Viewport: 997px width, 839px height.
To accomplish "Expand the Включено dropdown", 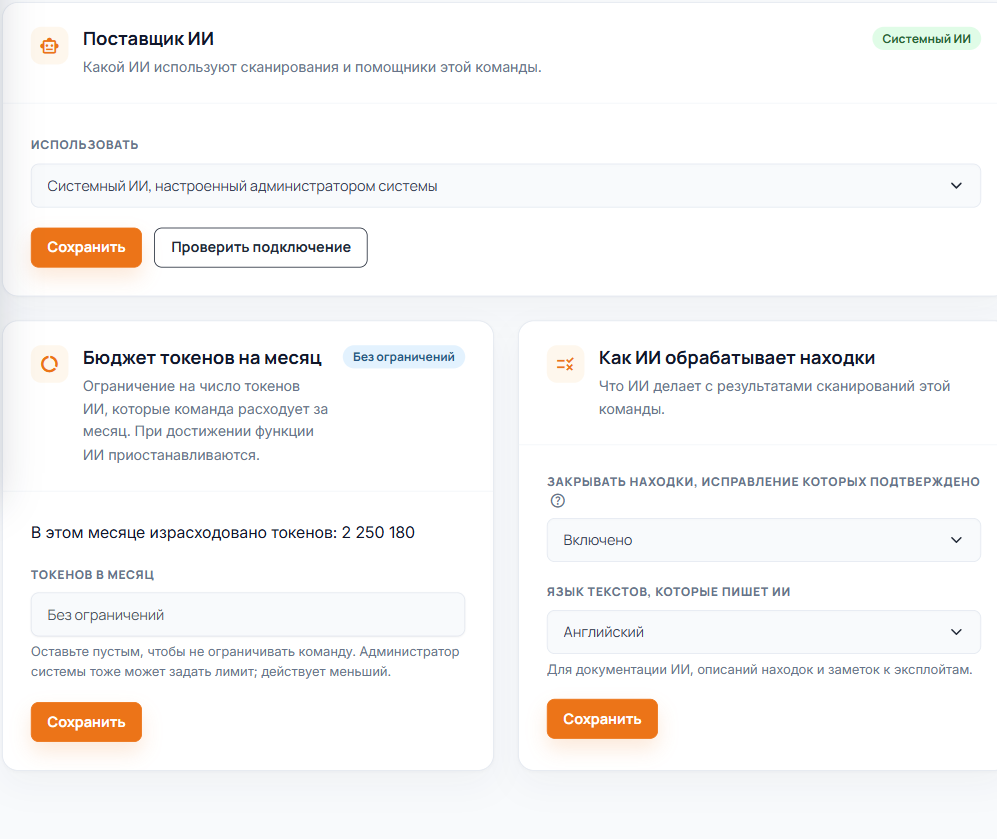I will point(764,540).
